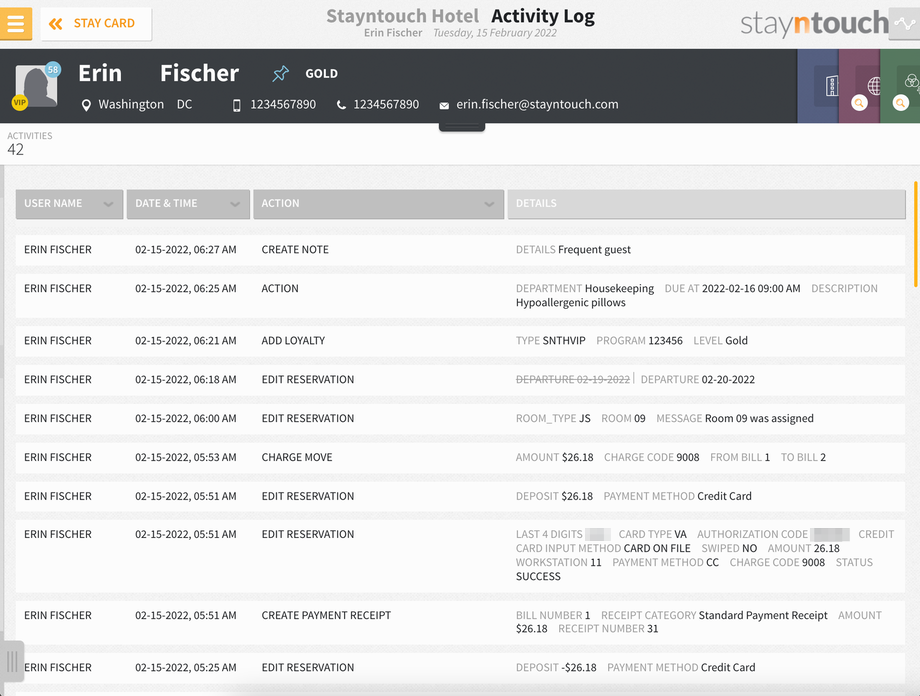Expand guest card via header drag handle
The height and width of the screenshot is (696, 920).
[x=462, y=126]
